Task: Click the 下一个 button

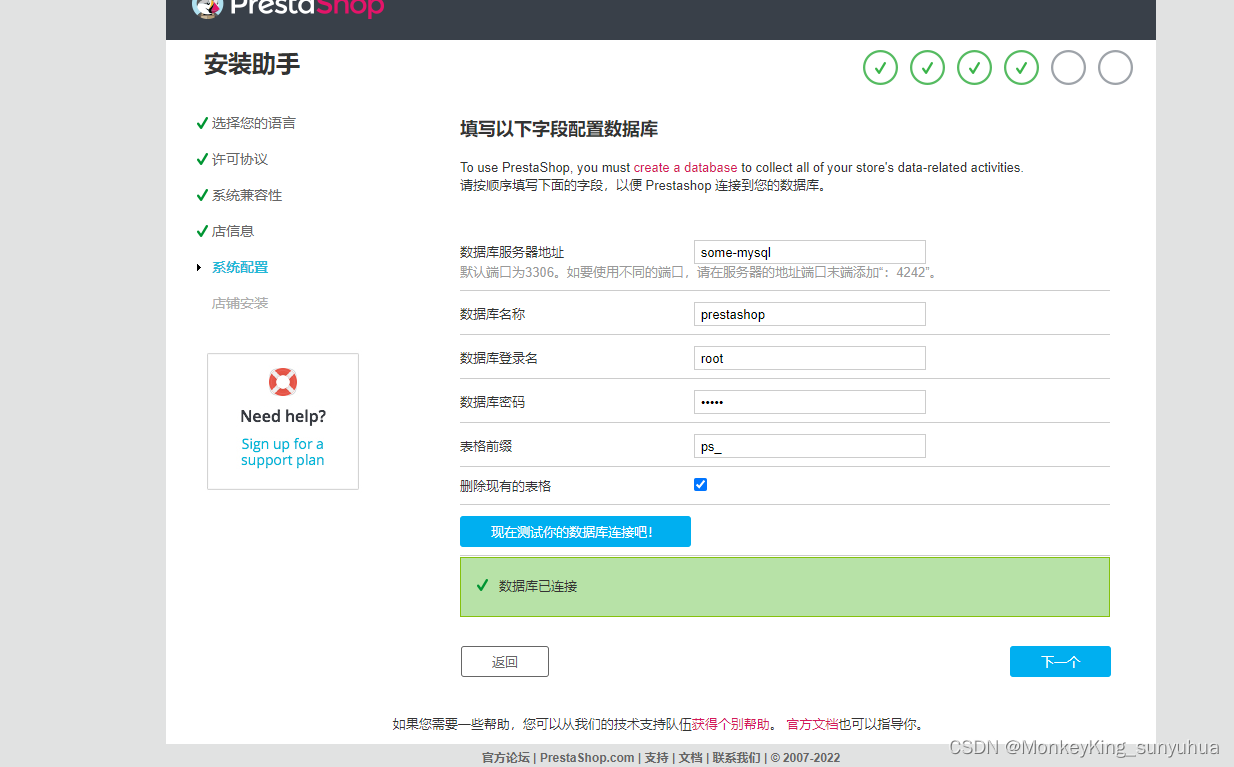Action: 1060,662
